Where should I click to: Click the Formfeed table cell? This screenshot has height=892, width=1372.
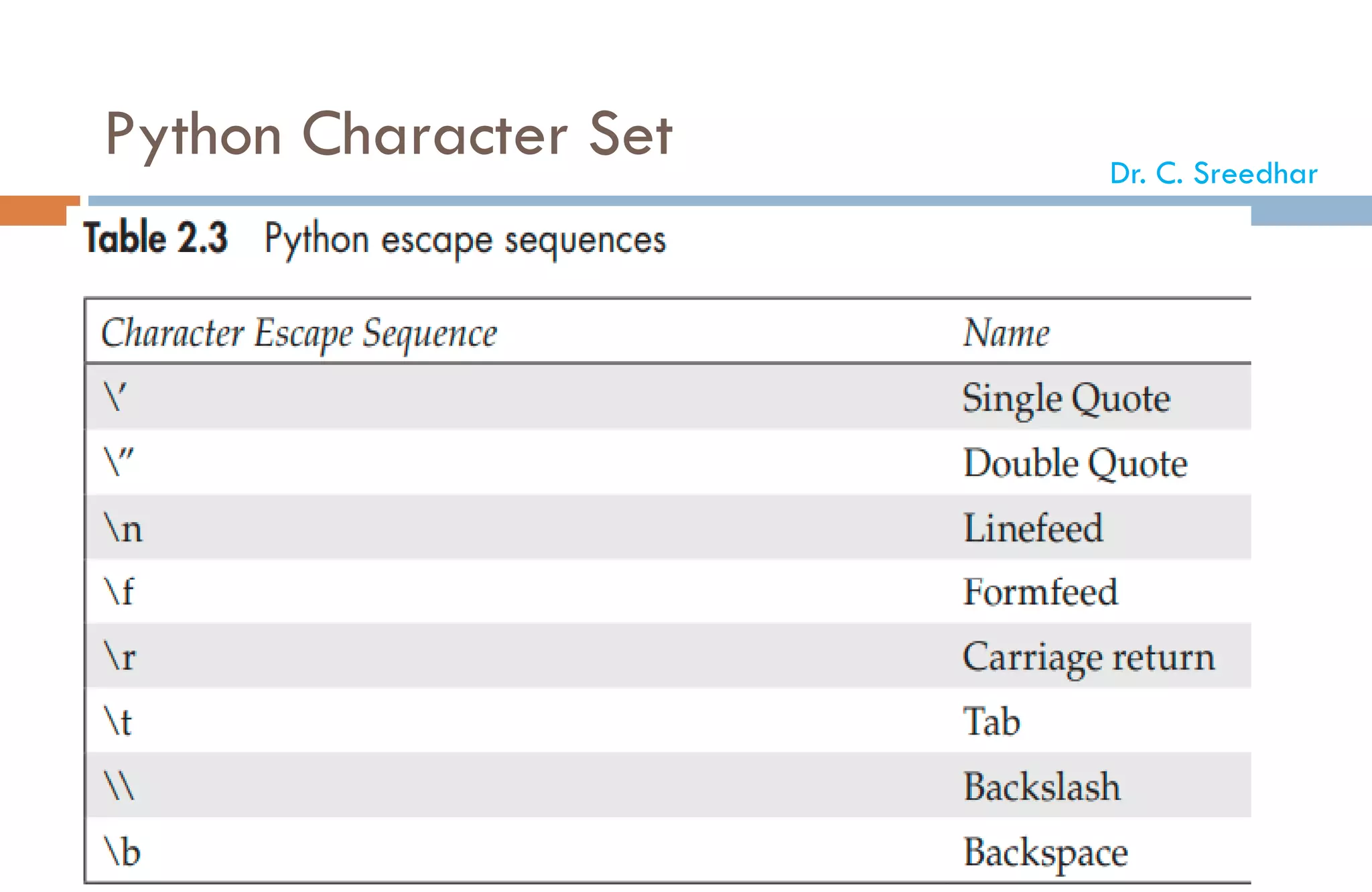[1040, 592]
